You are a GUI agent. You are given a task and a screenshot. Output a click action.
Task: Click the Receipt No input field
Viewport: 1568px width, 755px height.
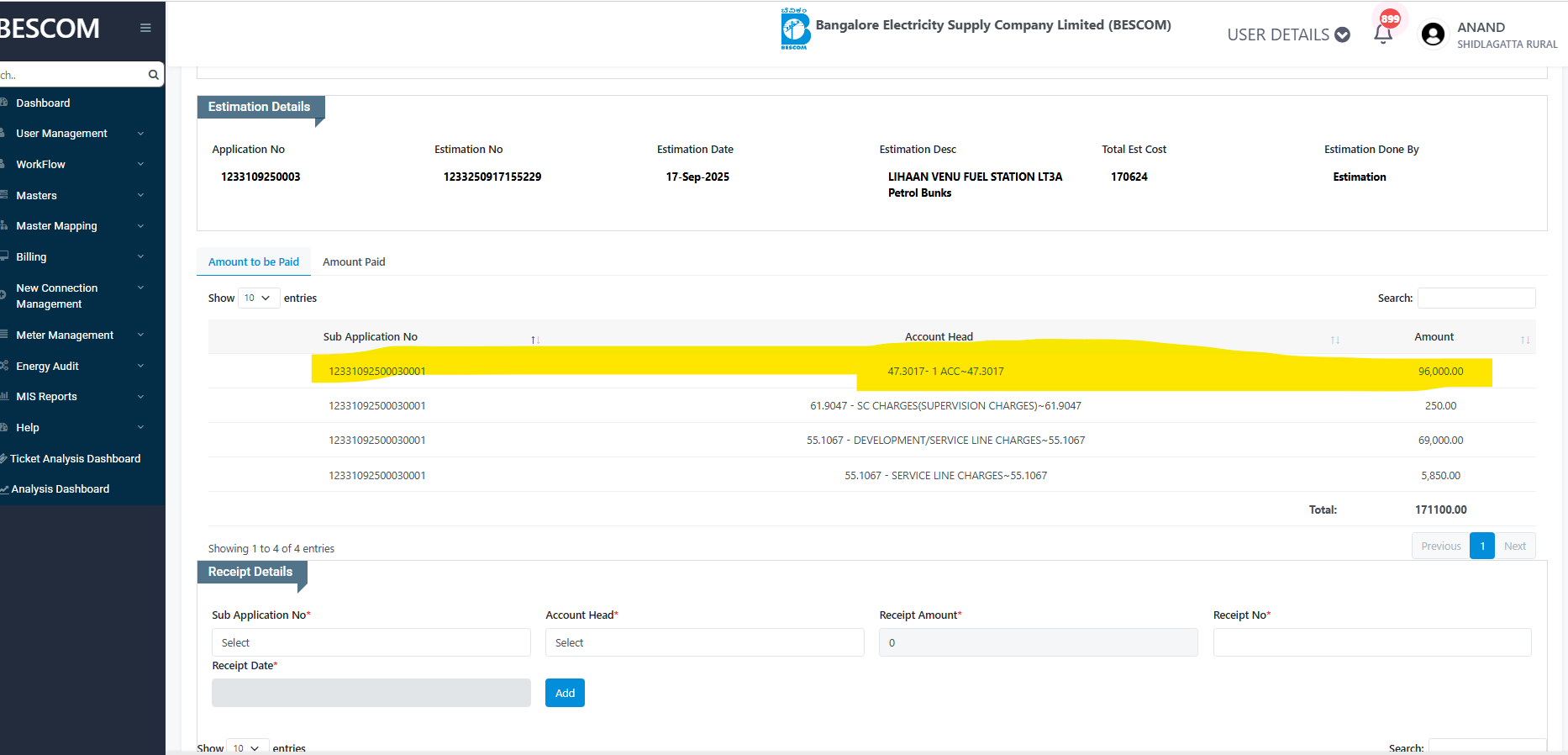pyautogui.click(x=1371, y=642)
